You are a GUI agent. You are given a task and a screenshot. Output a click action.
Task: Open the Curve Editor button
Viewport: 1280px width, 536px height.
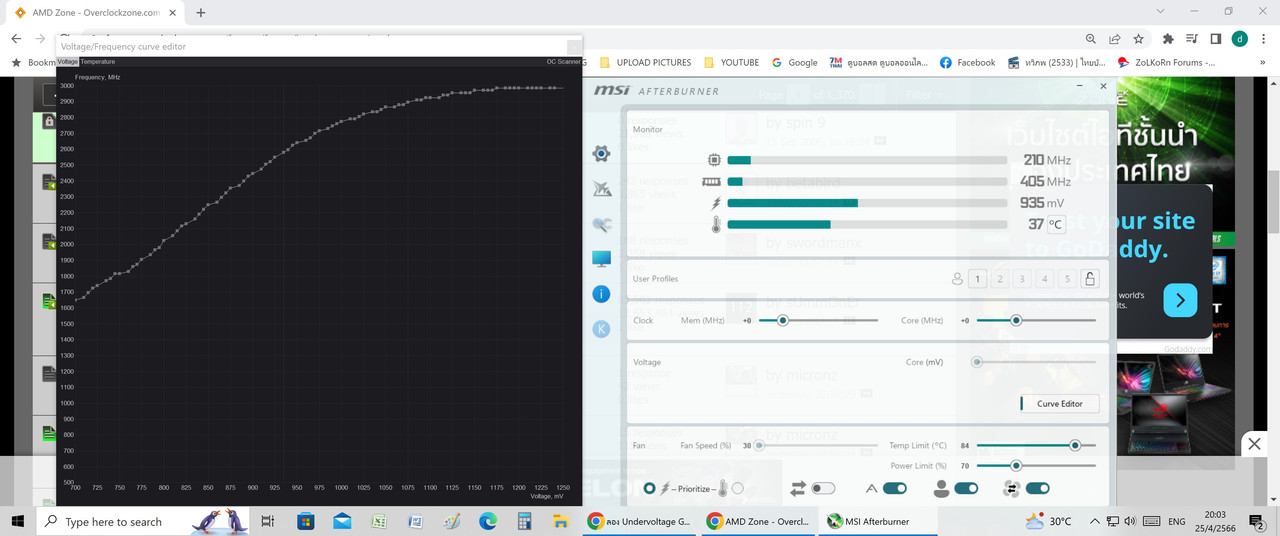[x=1059, y=404]
